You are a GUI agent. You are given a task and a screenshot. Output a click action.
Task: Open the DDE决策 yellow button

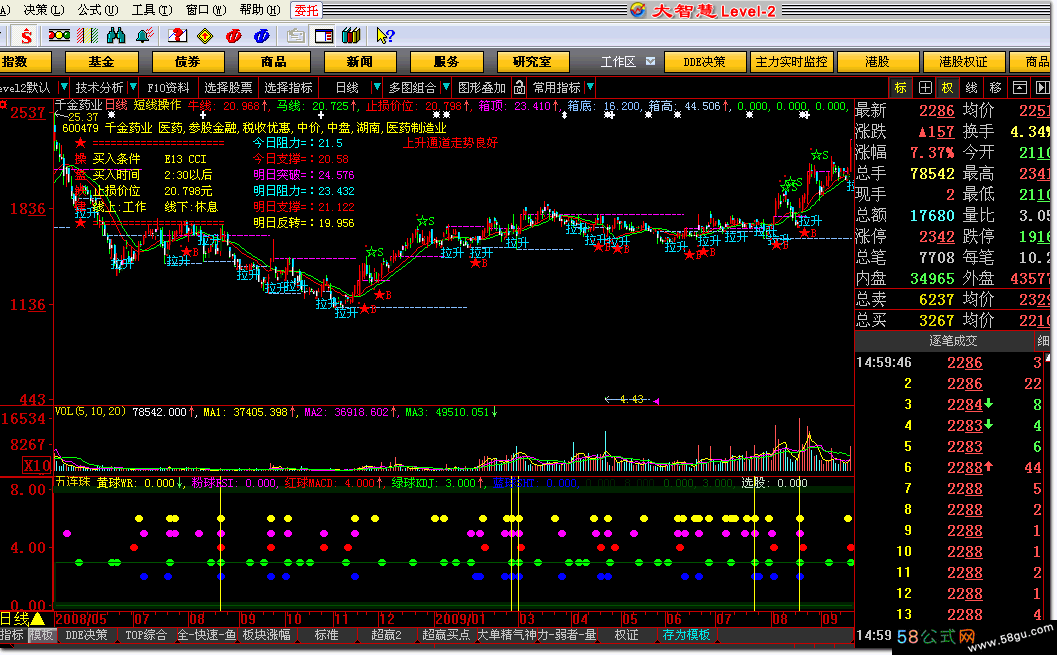tap(705, 62)
